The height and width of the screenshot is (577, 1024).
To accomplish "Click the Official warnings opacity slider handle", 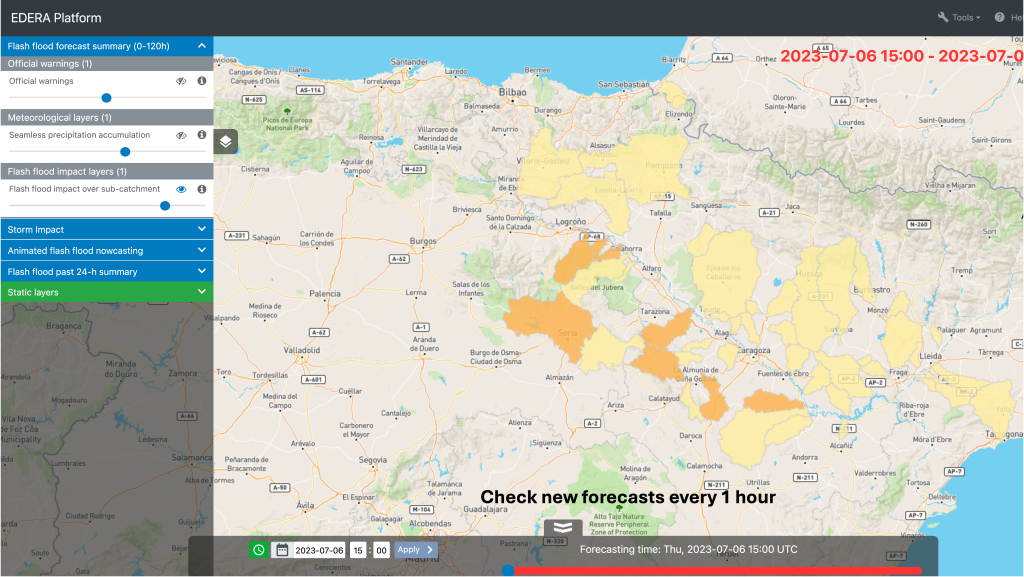I will click(x=106, y=98).
